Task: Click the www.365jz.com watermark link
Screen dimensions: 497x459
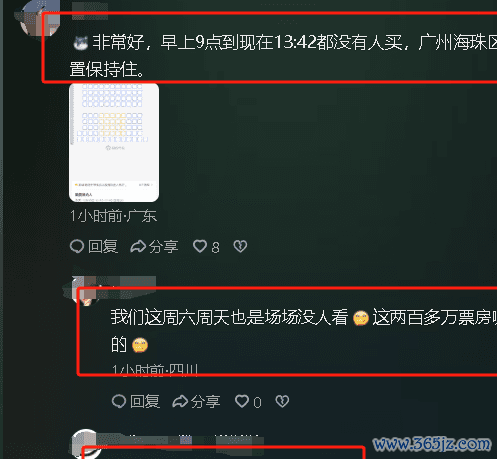Action: (432, 445)
